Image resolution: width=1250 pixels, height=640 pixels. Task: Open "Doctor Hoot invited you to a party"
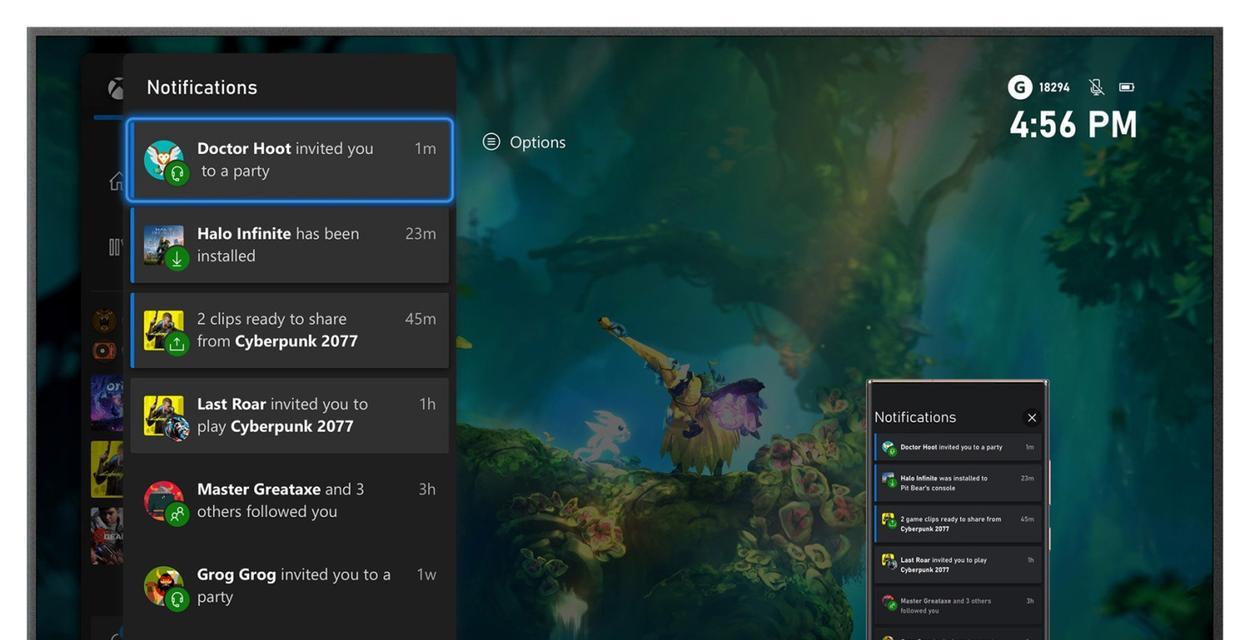click(x=290, y=160)
